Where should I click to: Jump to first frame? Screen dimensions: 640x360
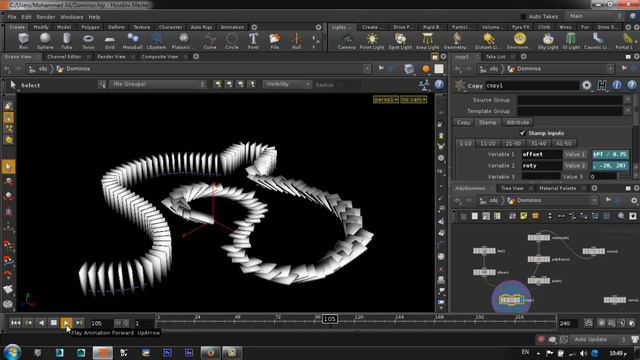pos(16,323)
